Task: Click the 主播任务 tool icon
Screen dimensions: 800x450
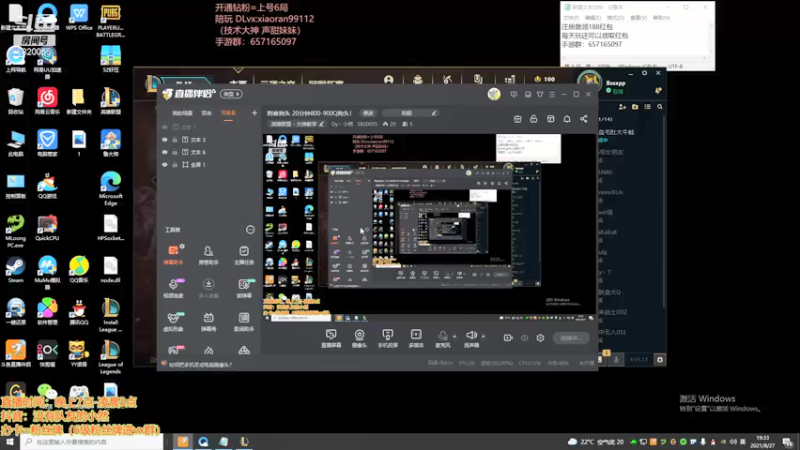Action: tap(244, 254)
